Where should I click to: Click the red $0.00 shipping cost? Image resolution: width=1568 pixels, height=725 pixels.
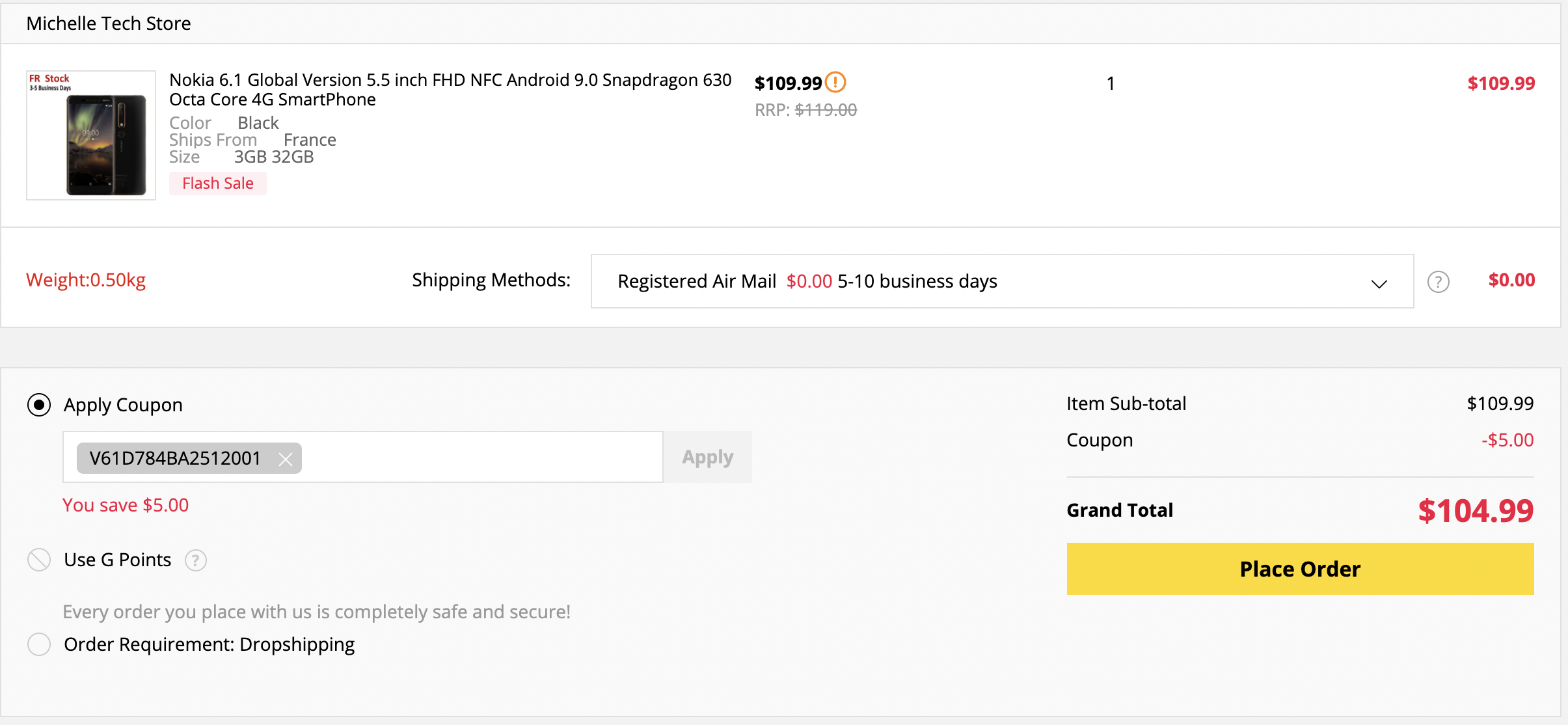(1511, 280)
